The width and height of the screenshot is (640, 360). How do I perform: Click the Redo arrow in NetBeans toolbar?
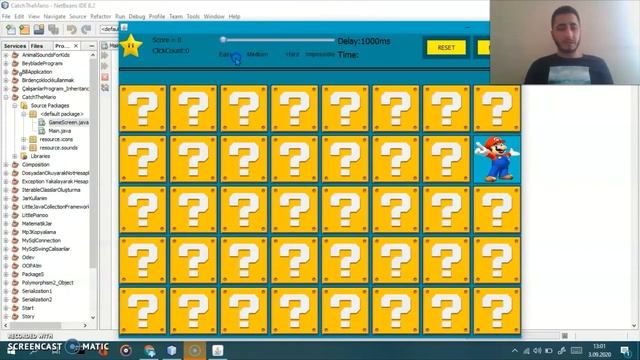[x=86, y=30]
